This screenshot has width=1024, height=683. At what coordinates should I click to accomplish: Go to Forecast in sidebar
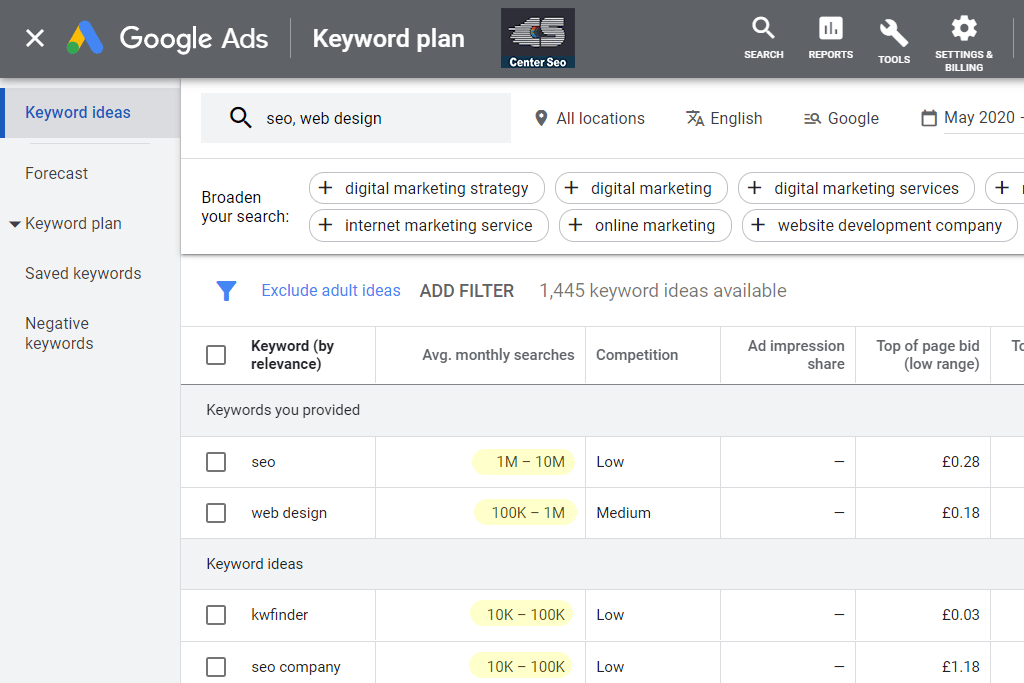(x=57, y=173)
